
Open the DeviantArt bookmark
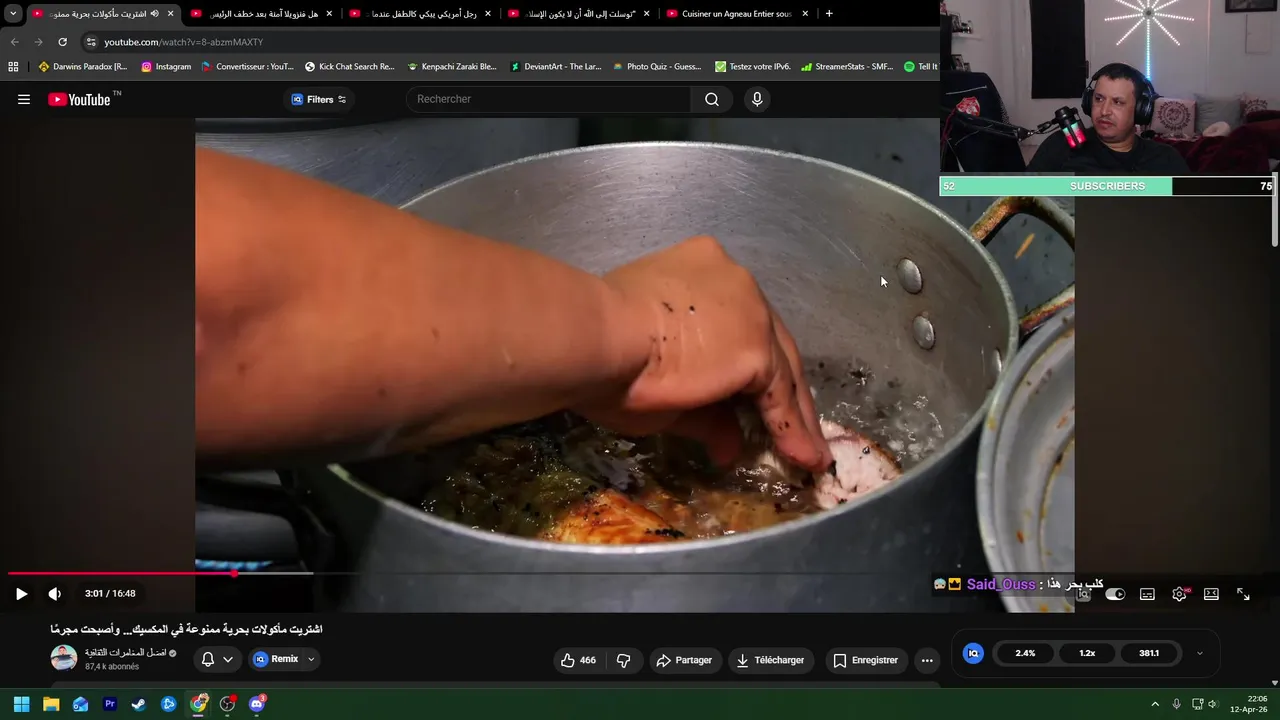click(x=556, y=67)
